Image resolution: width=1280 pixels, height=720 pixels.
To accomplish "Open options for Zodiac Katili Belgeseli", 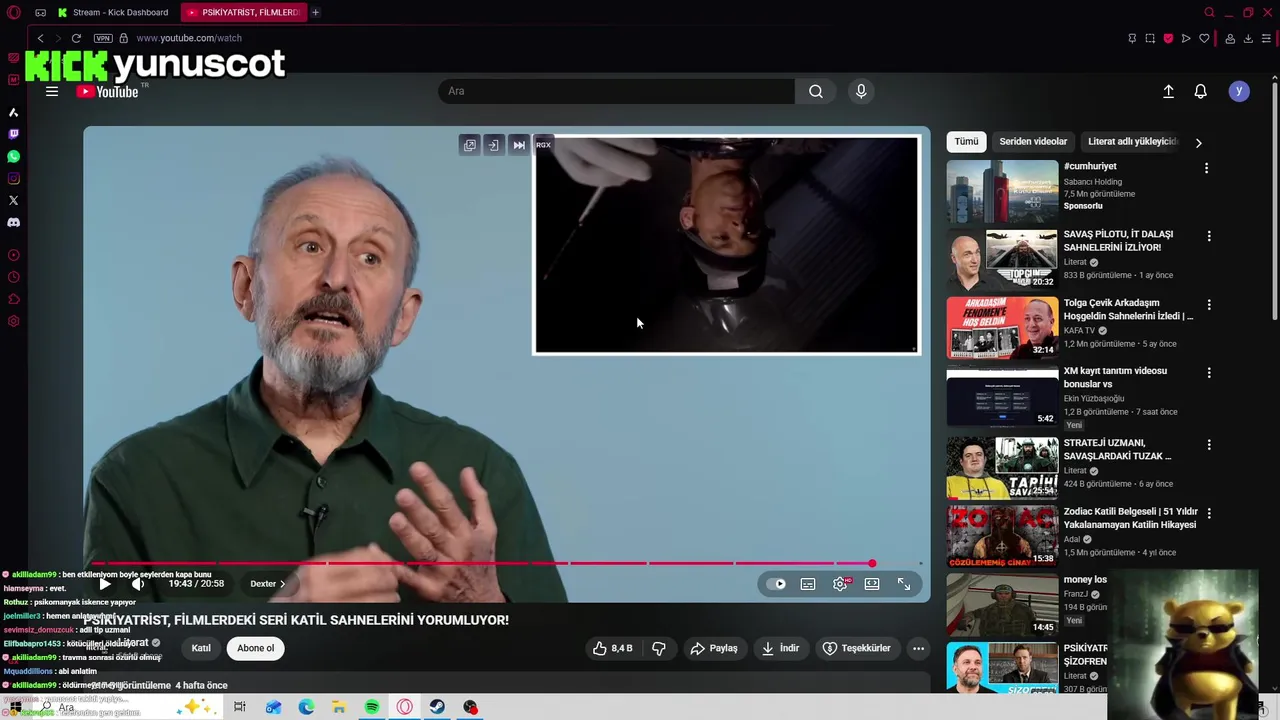I will (1209, 513).
